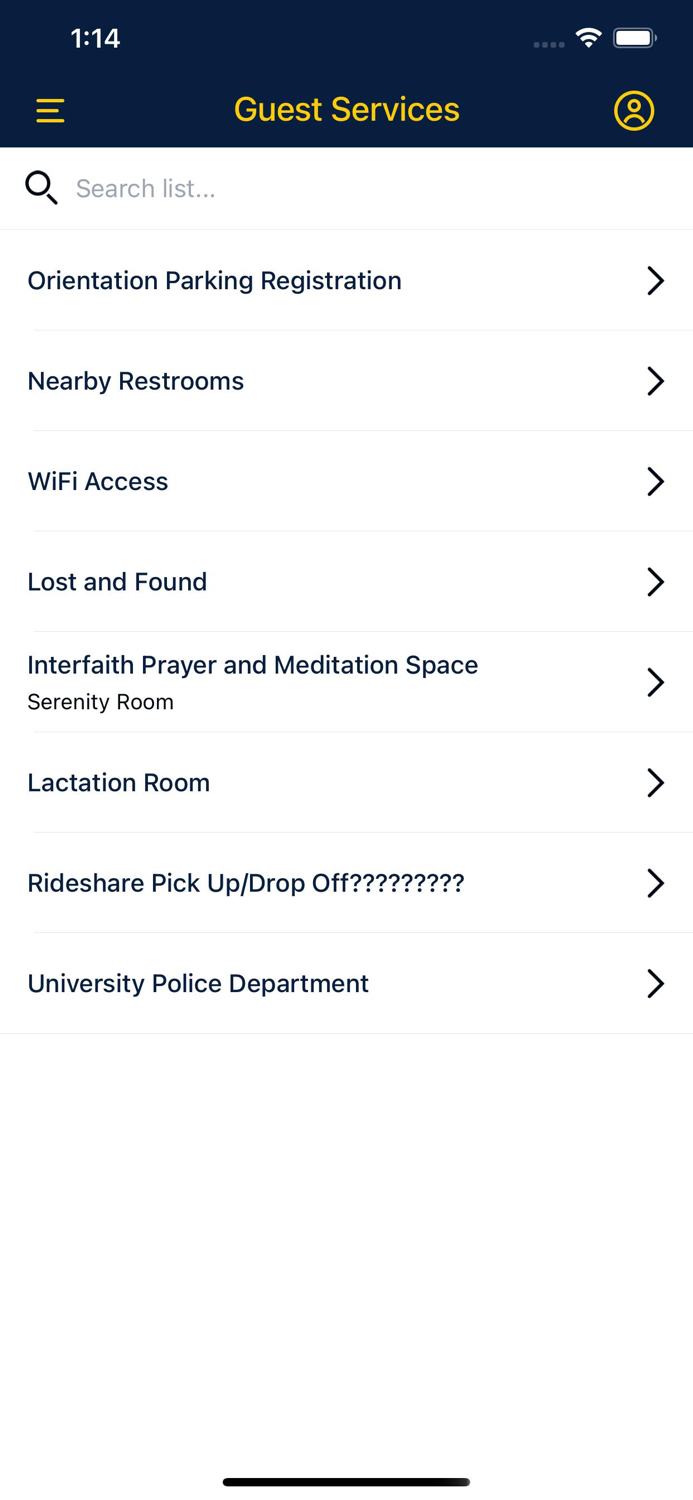The image size is (693, 1500).
Task: Expand the Lactation Room chevron
Action: (656, 782)
